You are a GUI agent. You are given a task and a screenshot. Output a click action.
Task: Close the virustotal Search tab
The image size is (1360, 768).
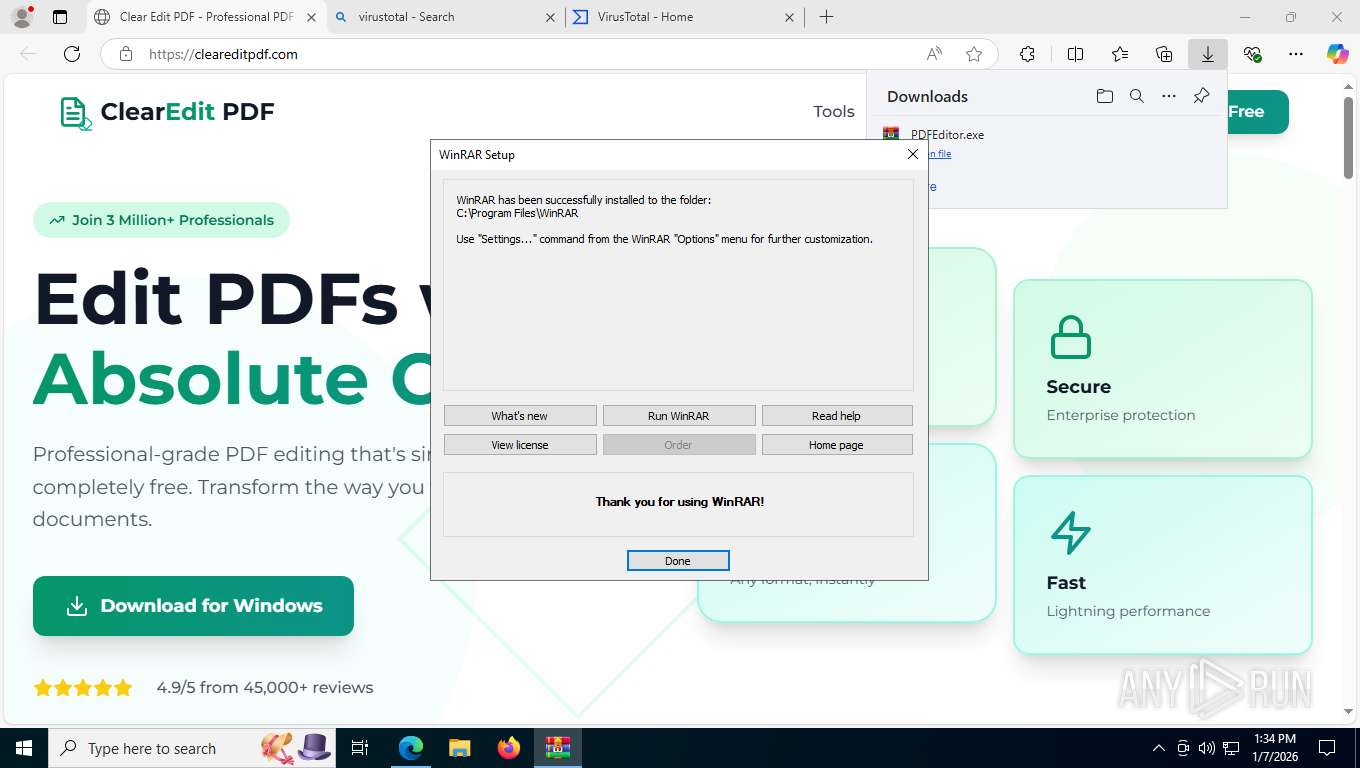click(551, 17)
